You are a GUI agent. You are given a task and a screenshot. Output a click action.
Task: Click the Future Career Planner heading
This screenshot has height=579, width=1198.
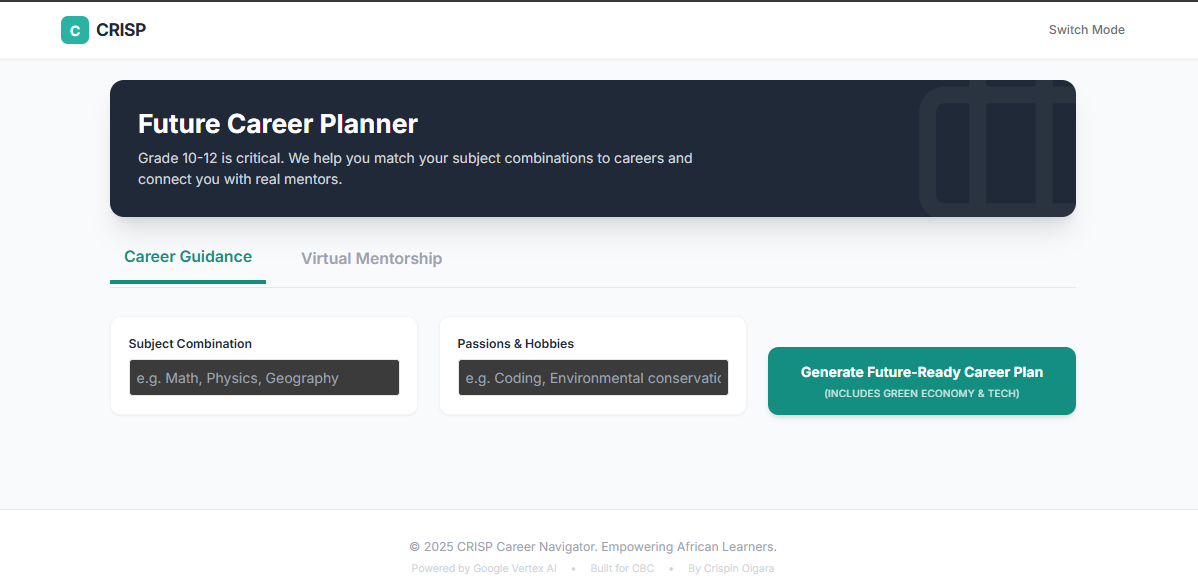pos(278,124)
